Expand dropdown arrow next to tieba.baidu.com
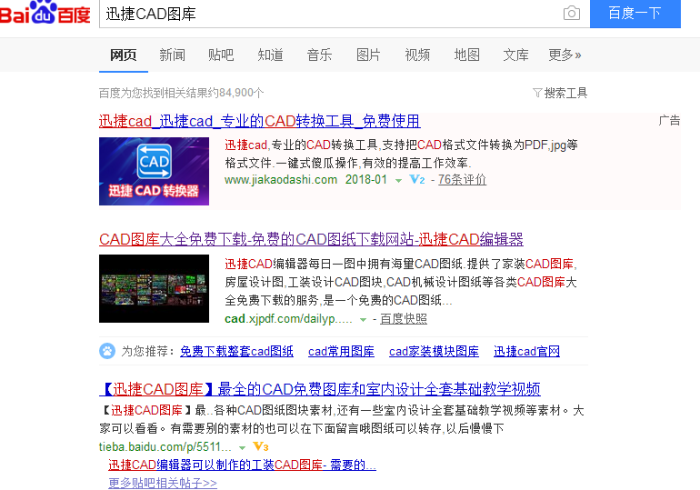Viewport: 700px width, 490px height. 242,447
